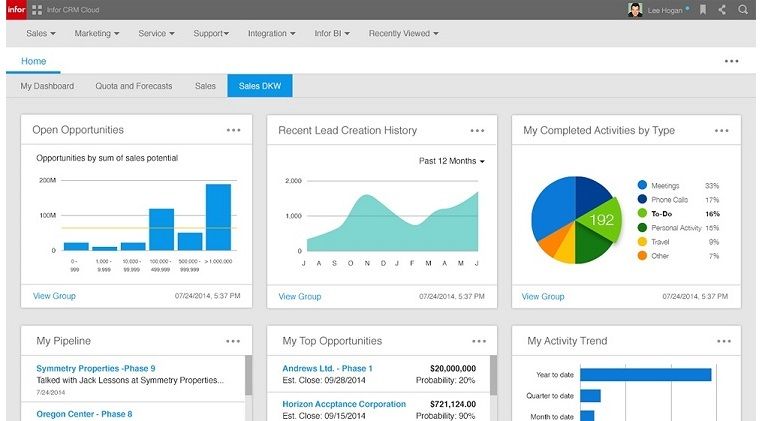Click the > 1,000,000 opportunities bar
Screen dimensions: 763x421
click(x=218, y=217)
